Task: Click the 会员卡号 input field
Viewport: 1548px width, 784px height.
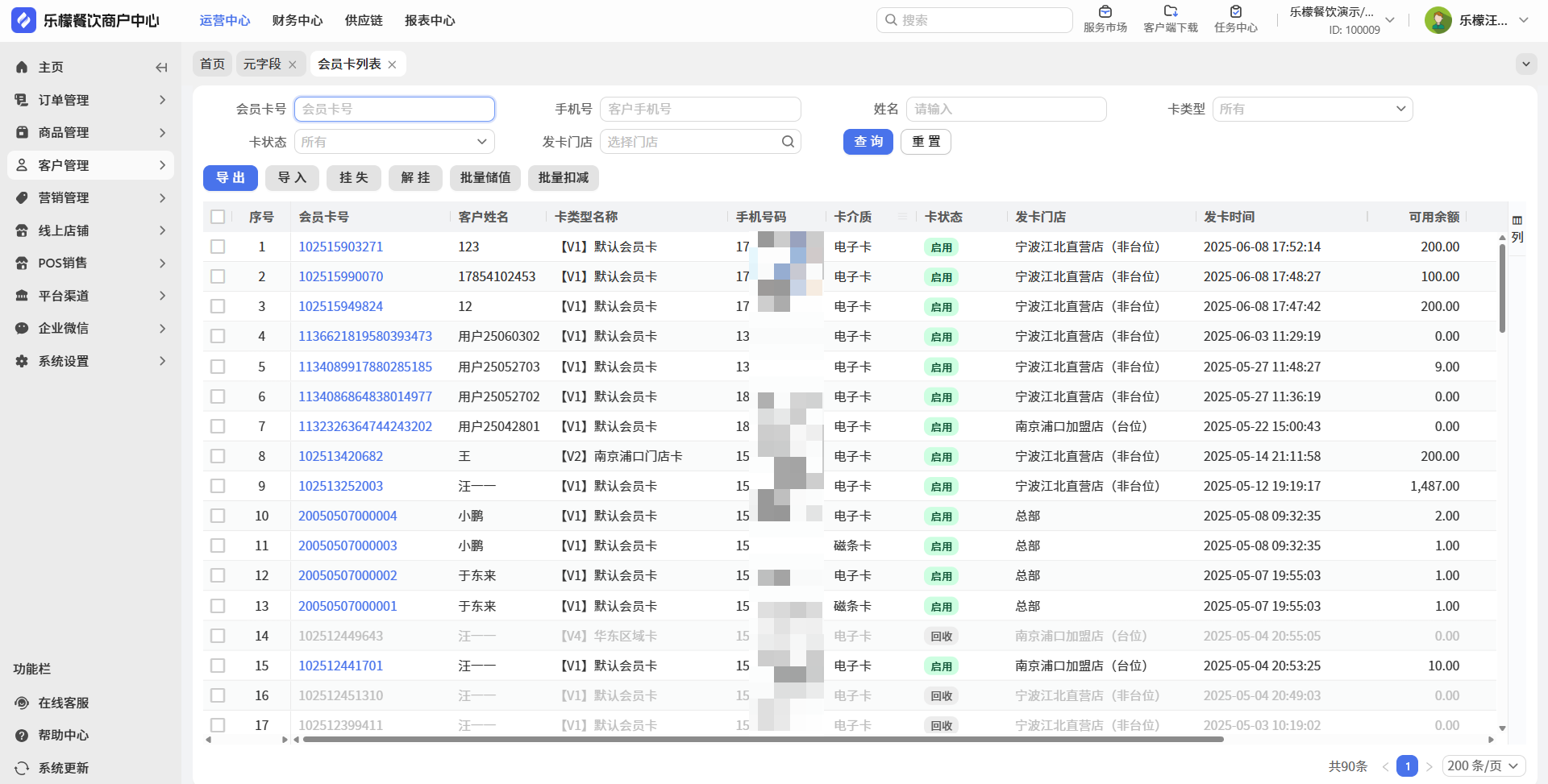Action: (x=394, y=109)
